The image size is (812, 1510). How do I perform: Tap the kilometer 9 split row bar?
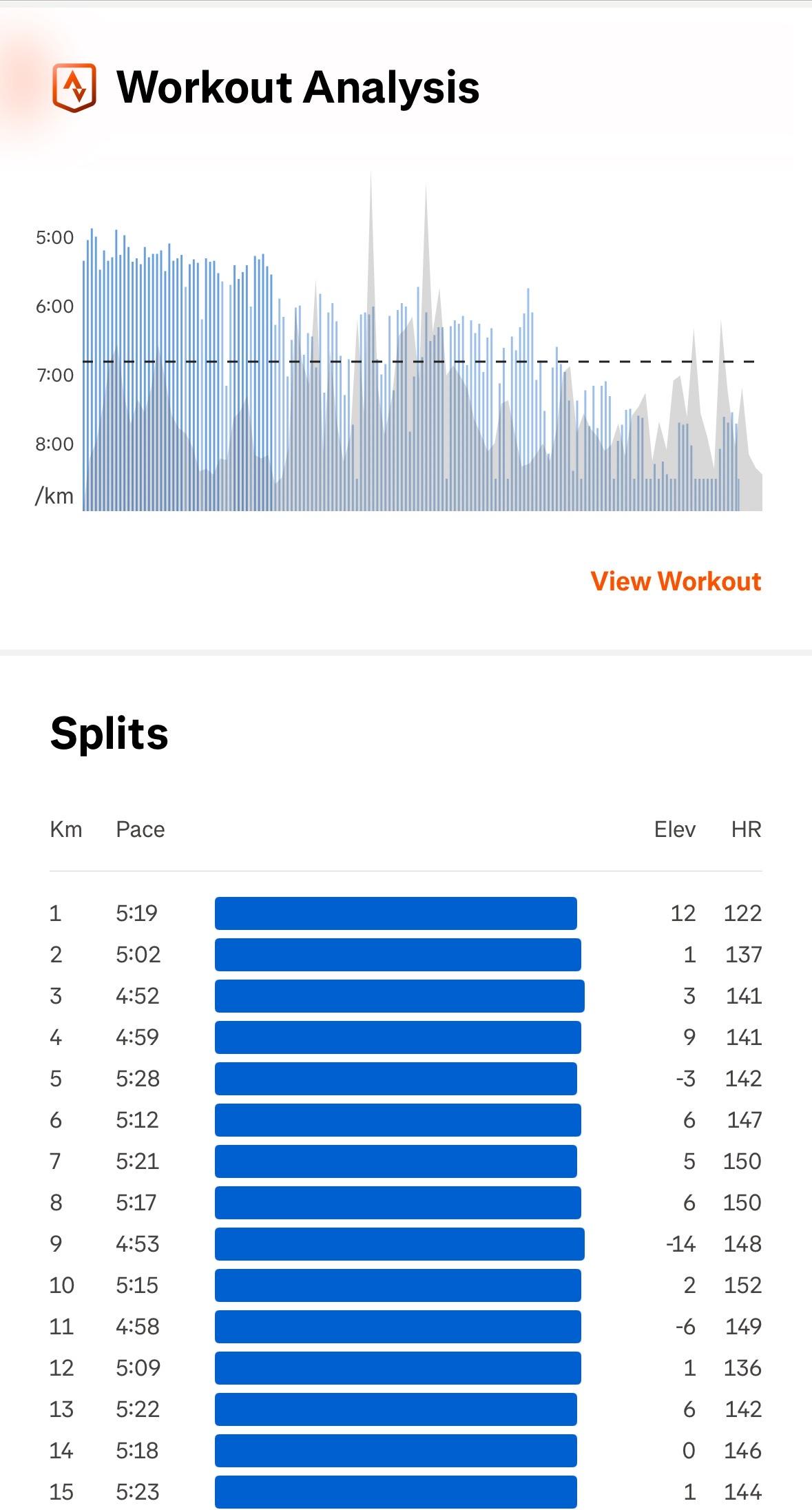[x=399, y=1244]
